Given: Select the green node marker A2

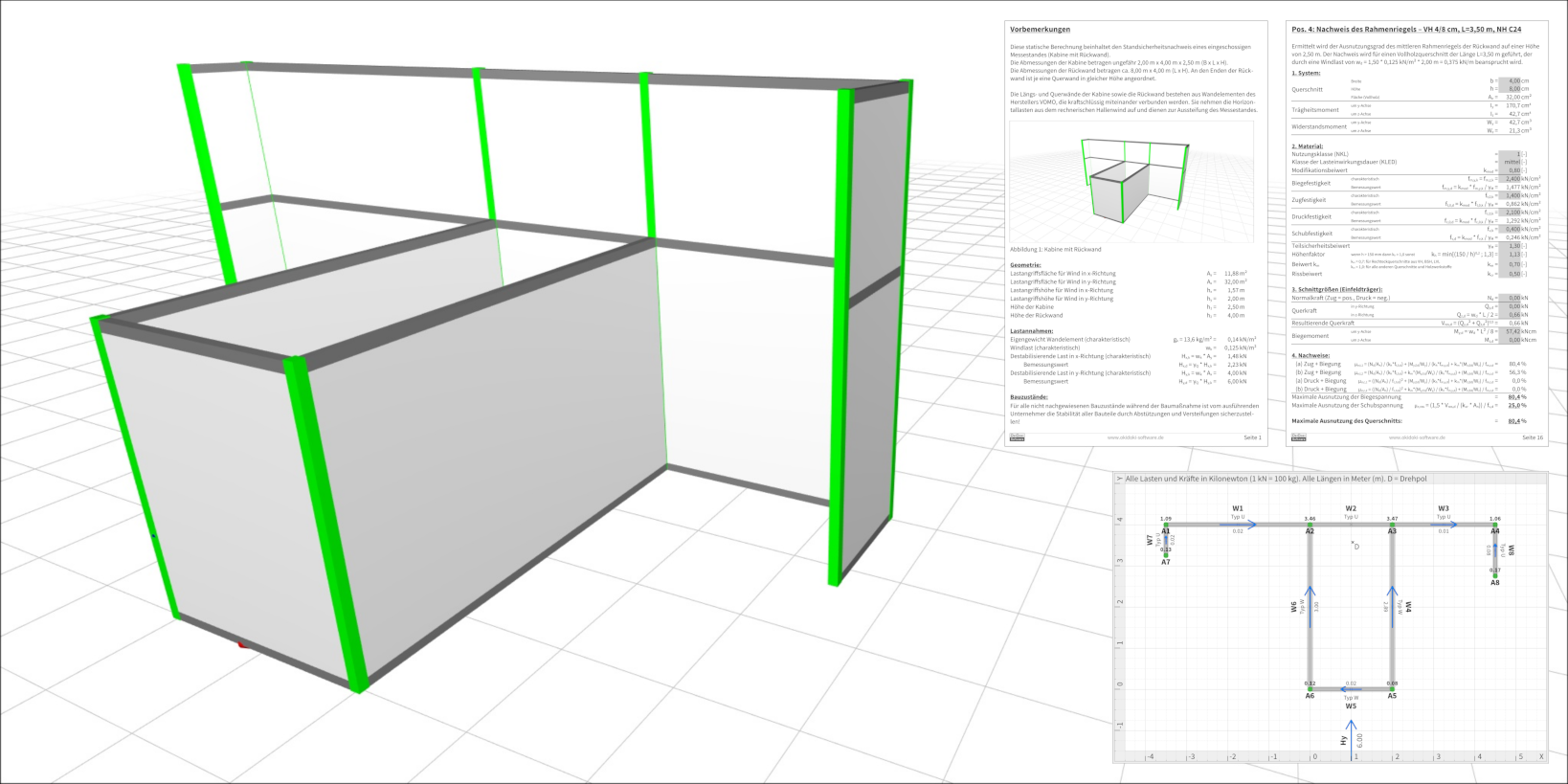Looking at the screenshot, I should pos(1310,525).
